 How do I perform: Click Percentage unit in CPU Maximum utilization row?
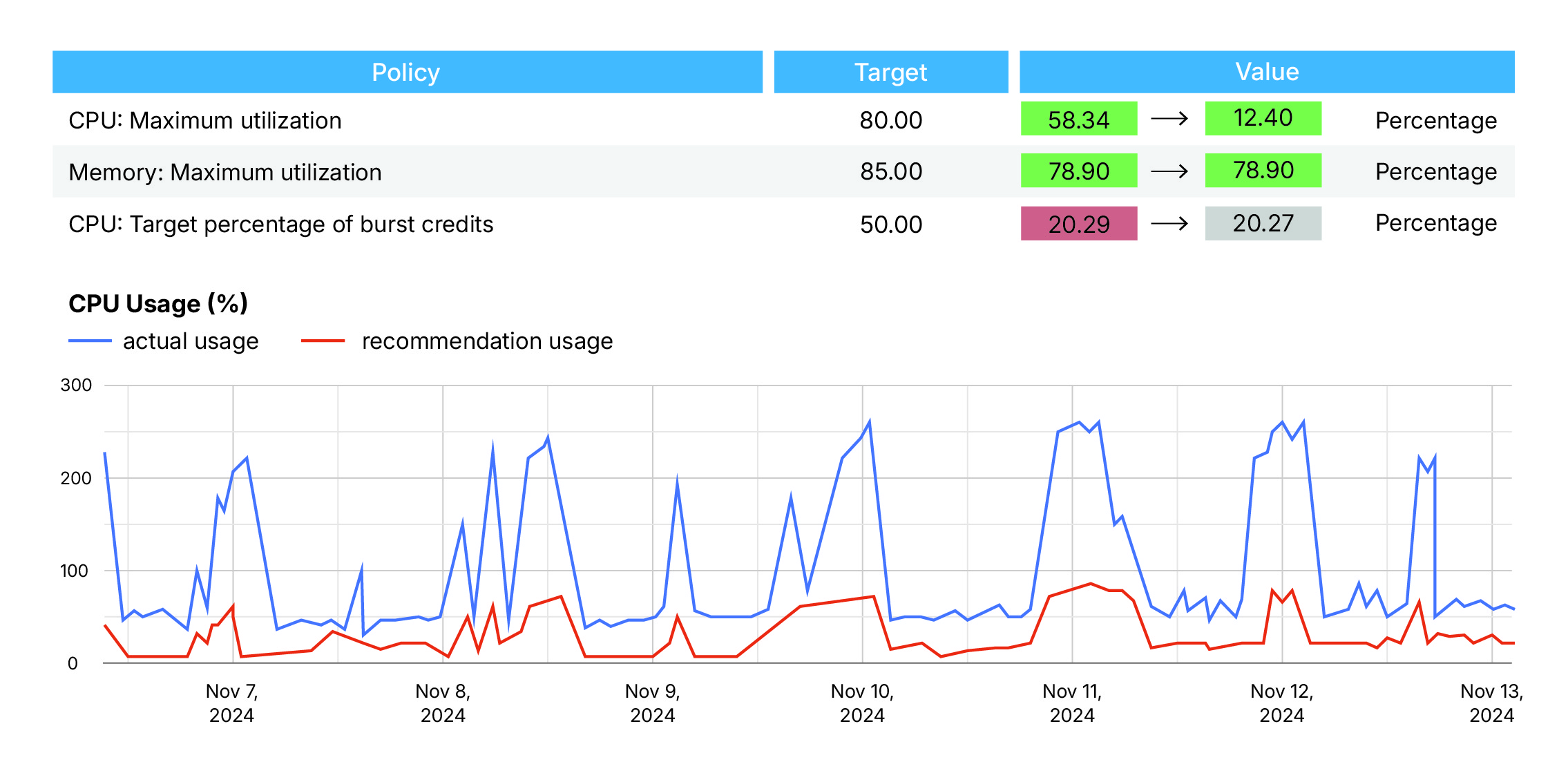click(1435, 121)
